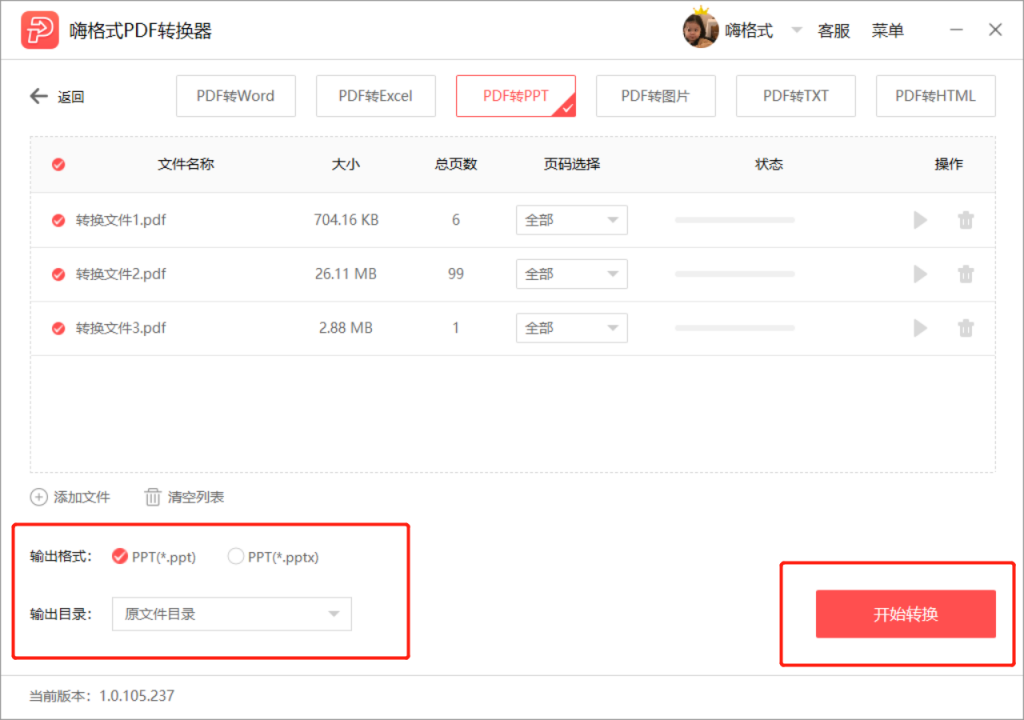
Task: Minimize the converter window
Action: 956,30
